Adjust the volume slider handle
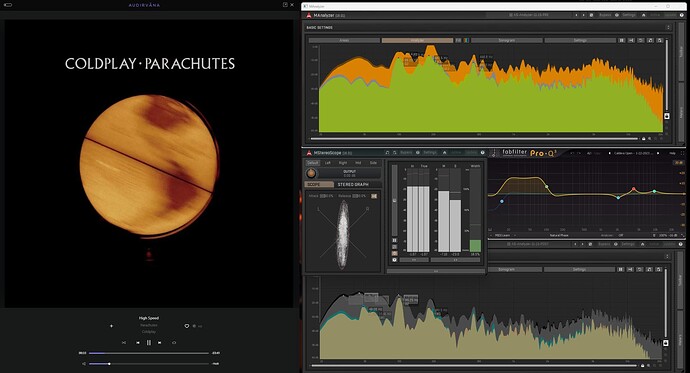The height and width of the screenshot is (373, 690). tap(109, 364)
